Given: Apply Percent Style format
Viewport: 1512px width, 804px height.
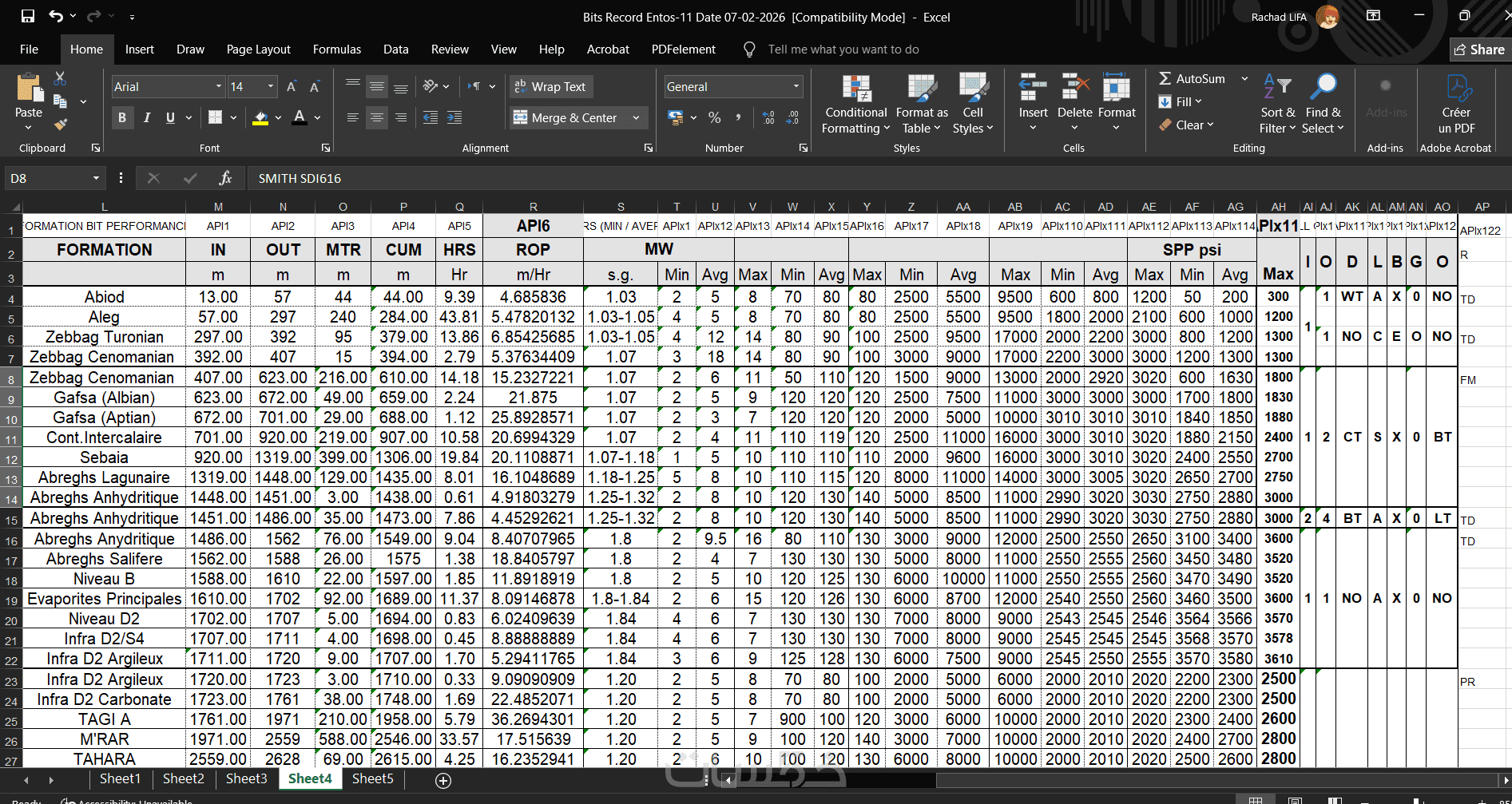Looking at the screenshot, I should click(x=714, y=117).
